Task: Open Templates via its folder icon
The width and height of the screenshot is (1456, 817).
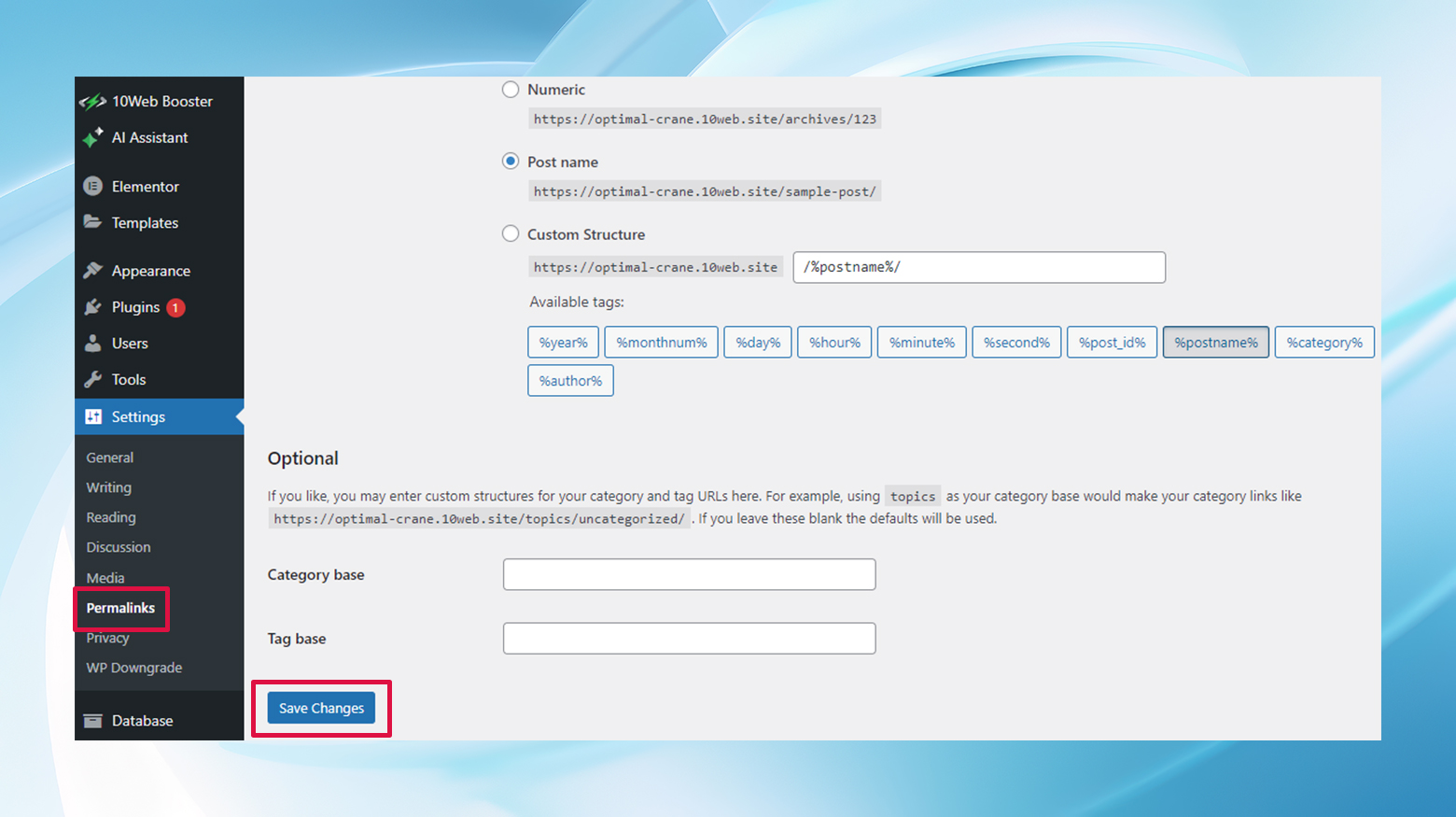Action: [x=93, y=222]
